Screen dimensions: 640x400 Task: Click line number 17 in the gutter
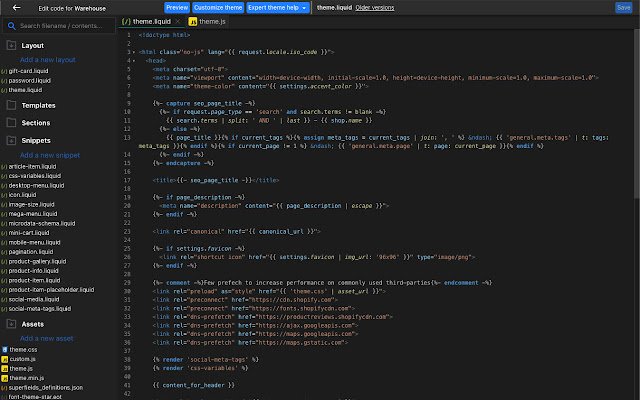(128, 180)
